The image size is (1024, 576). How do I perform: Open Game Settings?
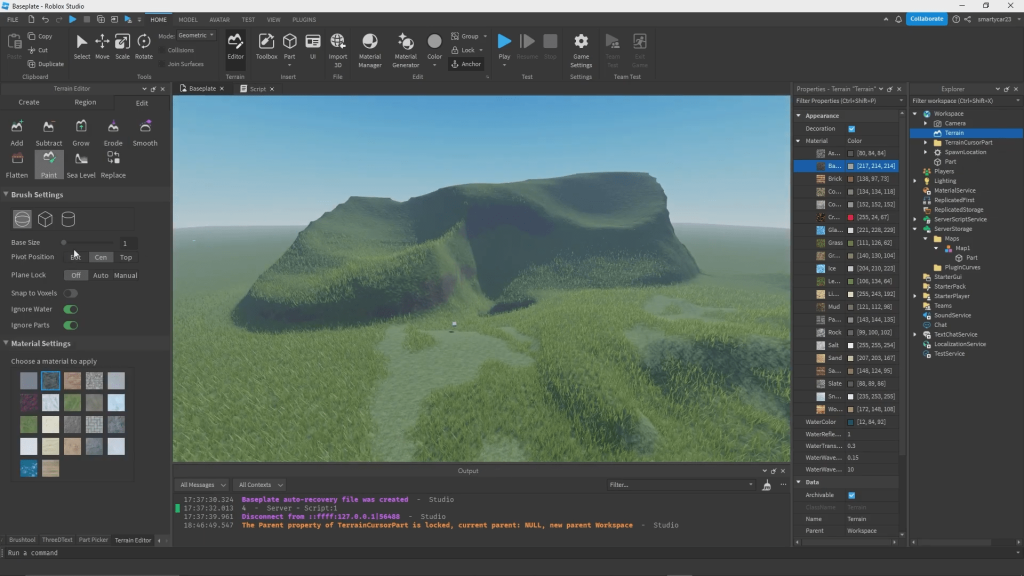pos(581,50)
